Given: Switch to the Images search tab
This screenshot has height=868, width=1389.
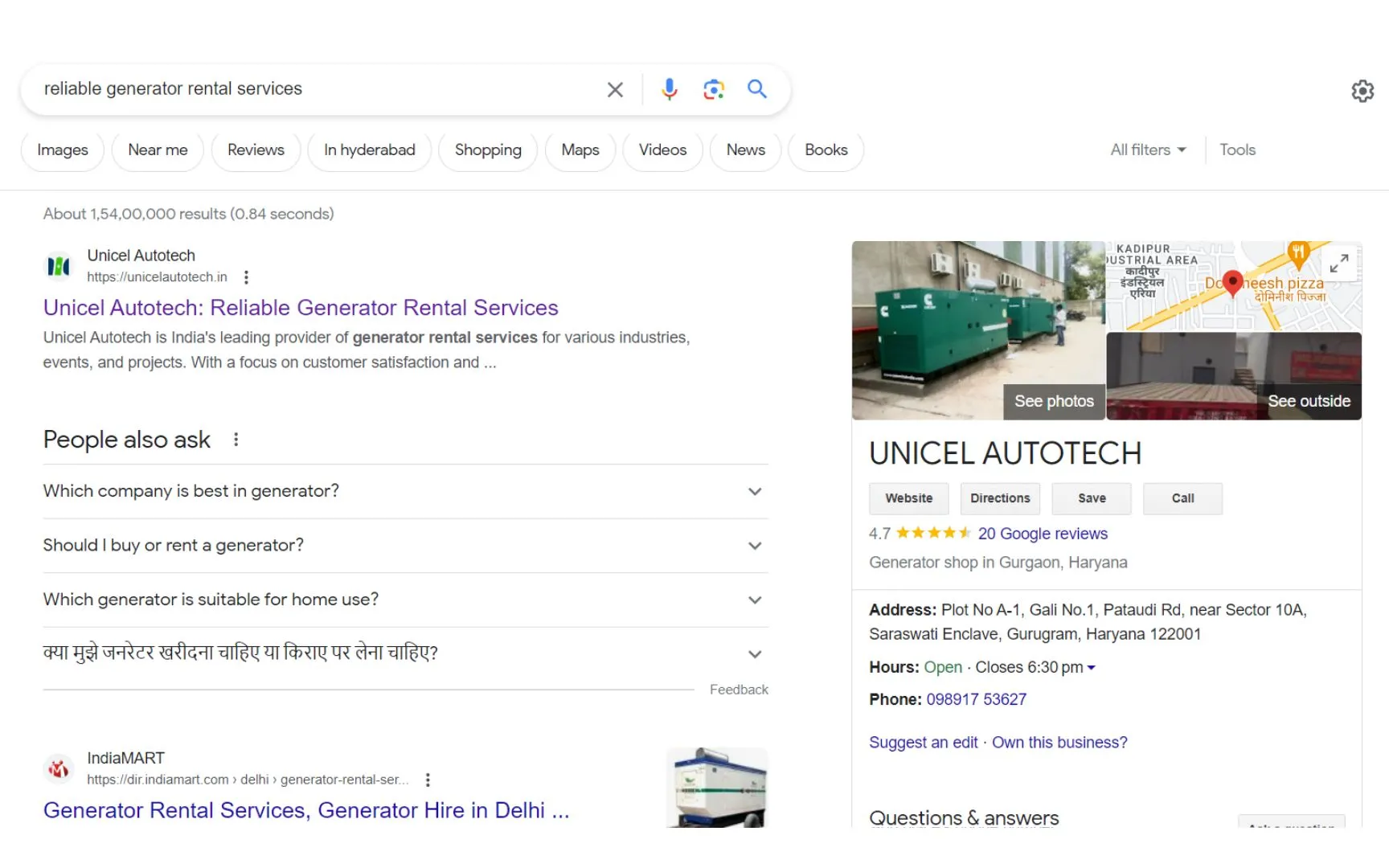Looking at the screenshot, I should (x=62, y=149).
